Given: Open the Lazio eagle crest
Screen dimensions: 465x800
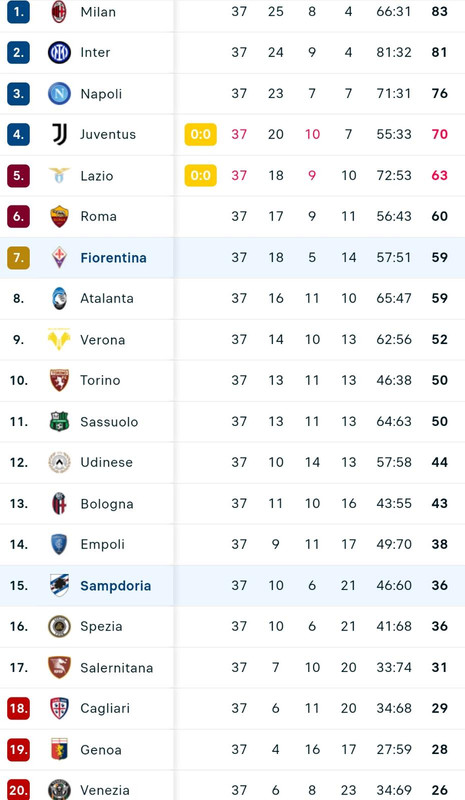Looking at the screenshot, I should tap(59, 175).
